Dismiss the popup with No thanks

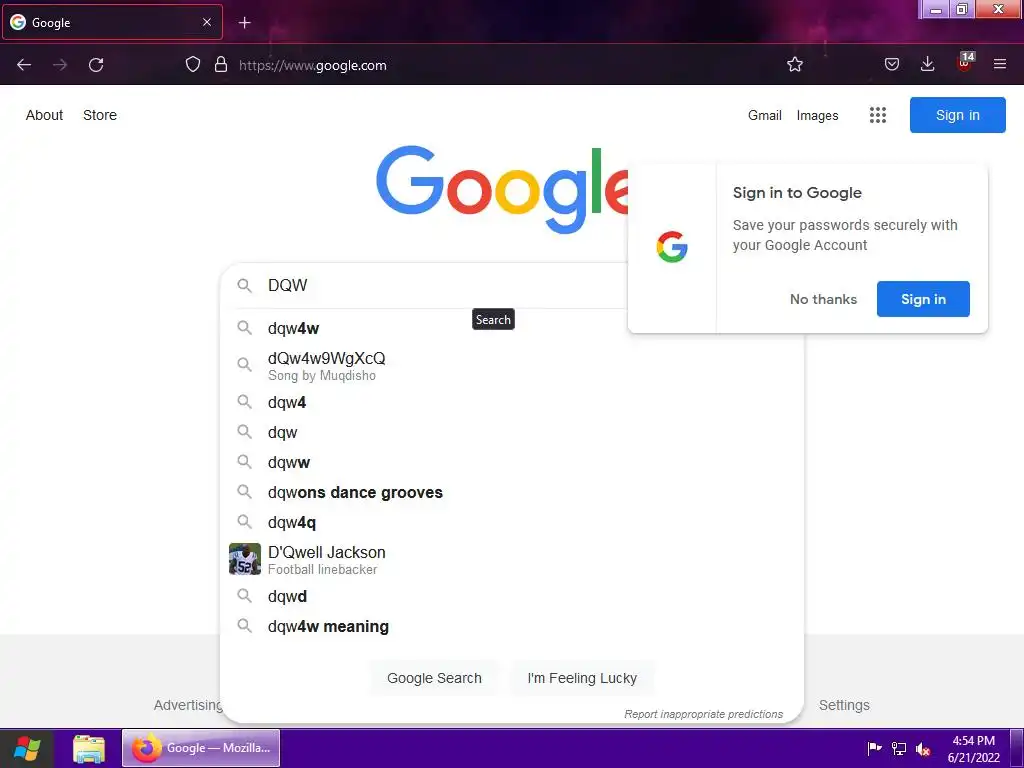[x=823, y=299]
